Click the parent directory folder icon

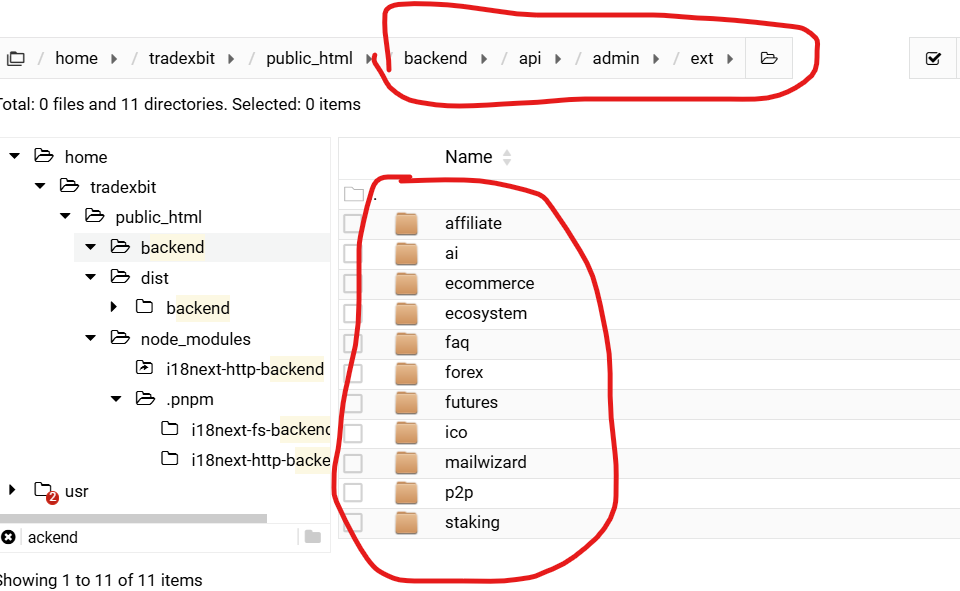coord(353,194)
